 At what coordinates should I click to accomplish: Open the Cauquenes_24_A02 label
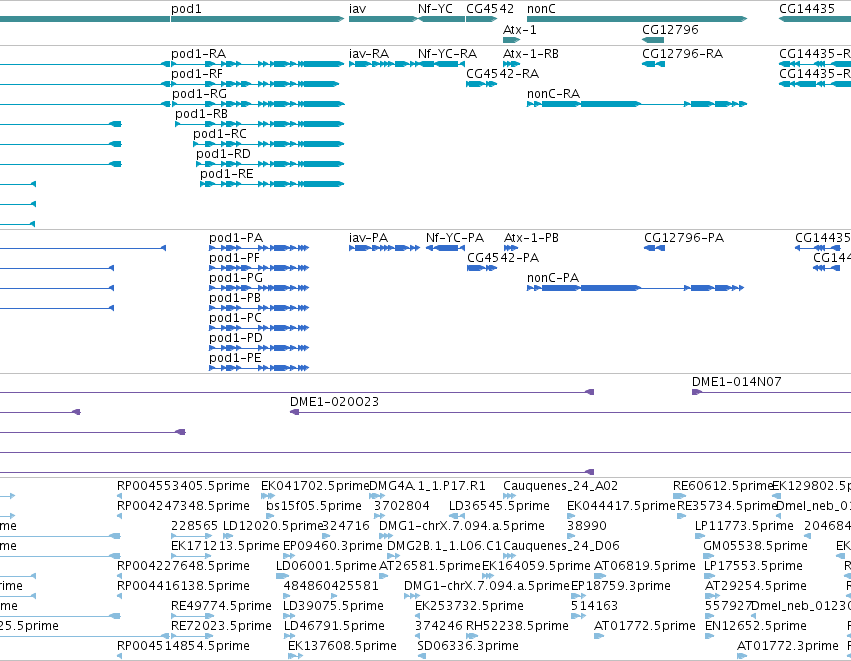(x=561, y=486)
